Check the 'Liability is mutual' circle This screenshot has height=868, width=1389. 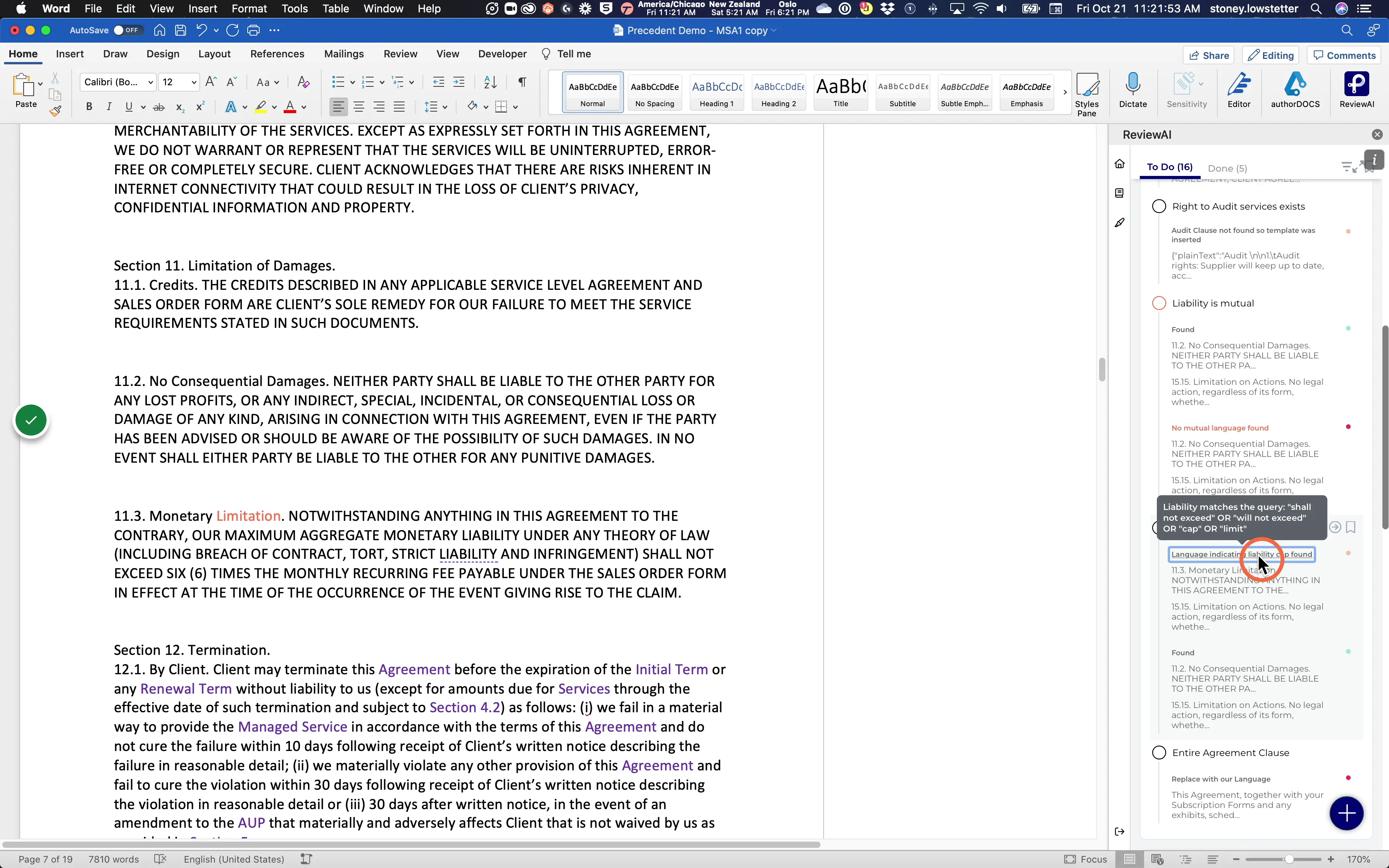1159,303
